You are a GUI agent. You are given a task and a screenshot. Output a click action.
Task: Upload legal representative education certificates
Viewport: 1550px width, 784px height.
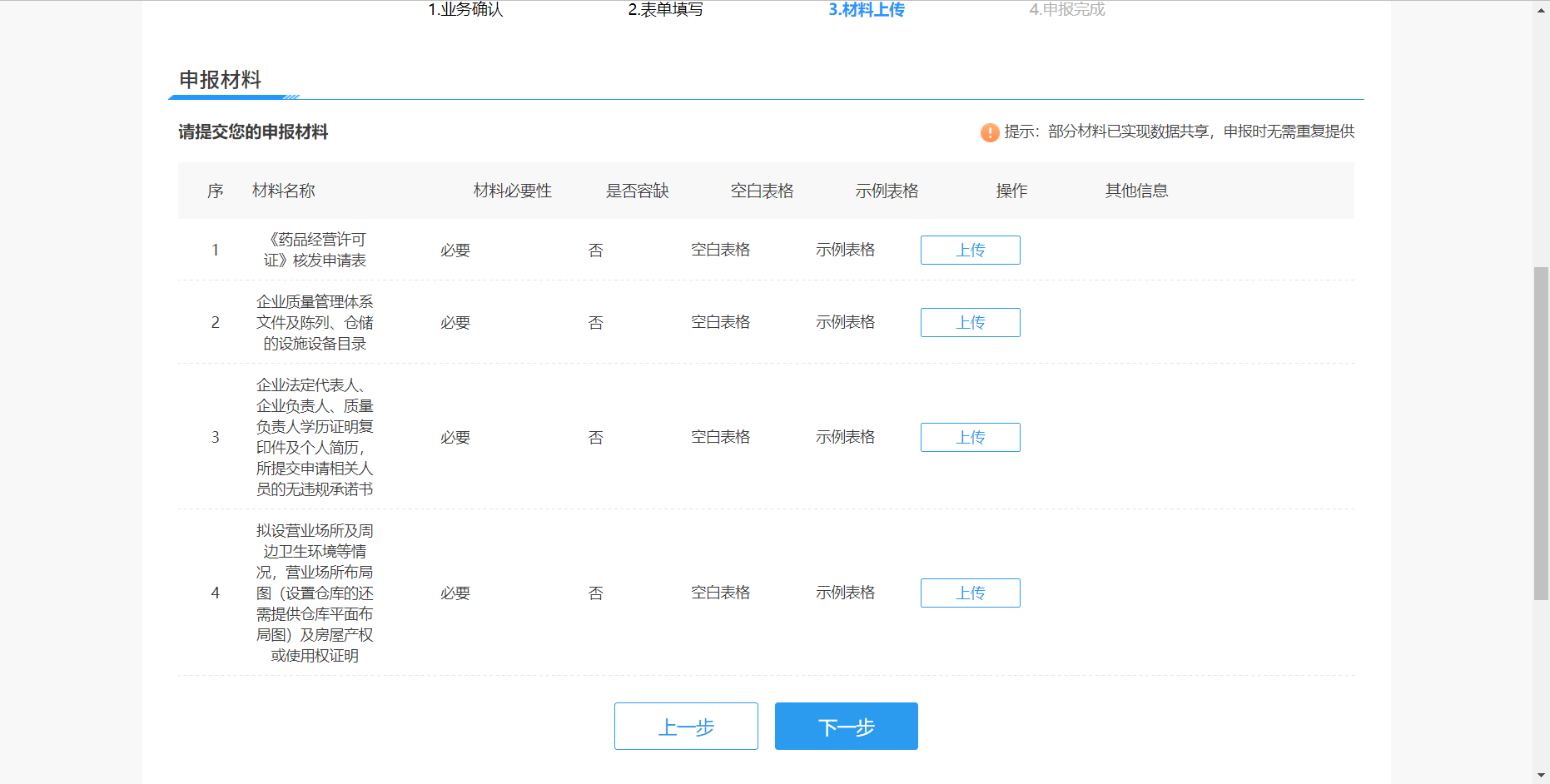(x=970, y=437)
